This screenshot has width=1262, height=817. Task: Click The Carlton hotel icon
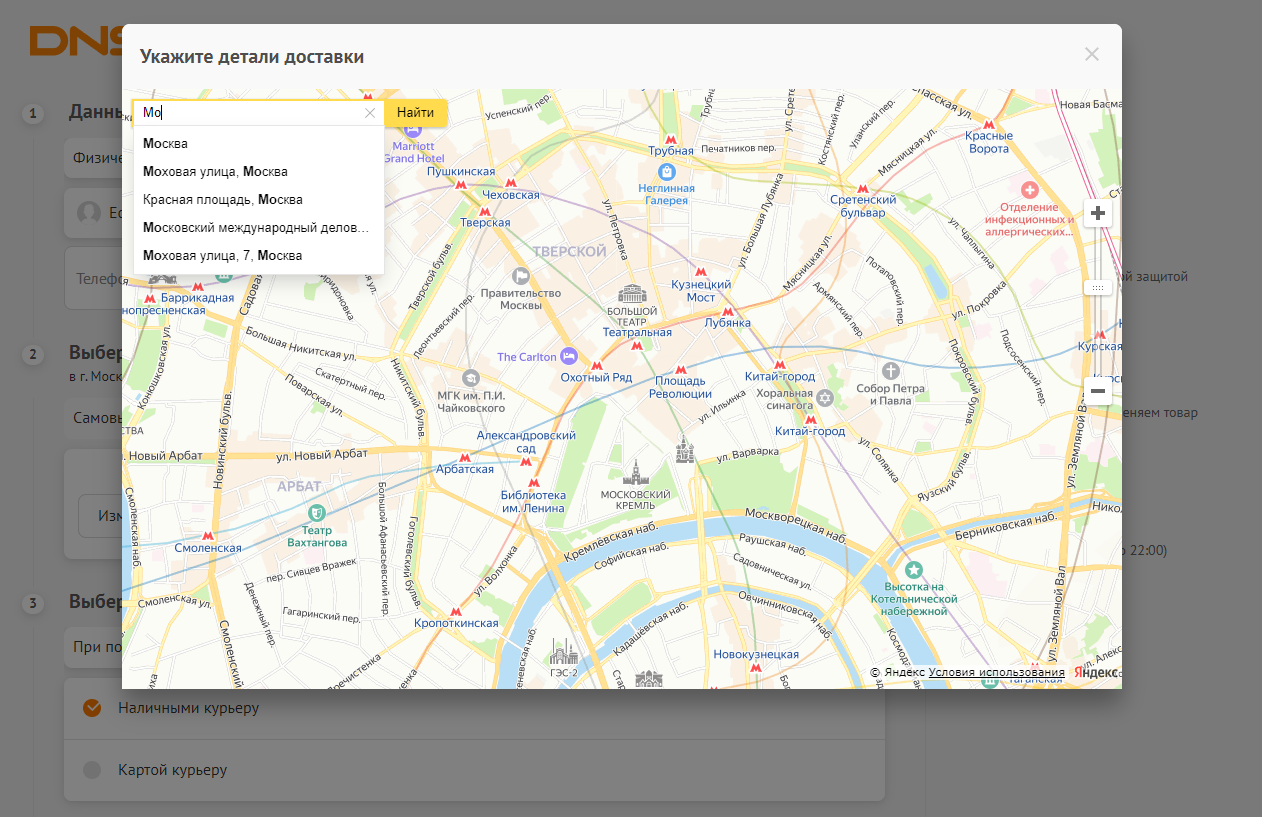[x=569, y=356]
